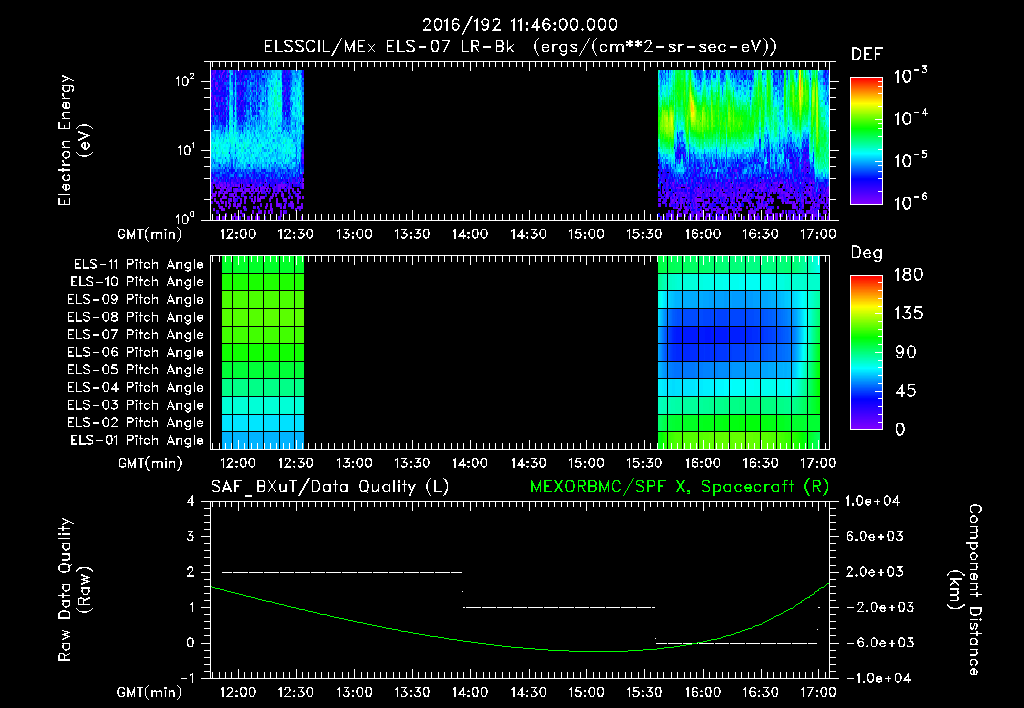Select the ELS-01 Pitch Angle row label
1024x708 pixels.
point(137,440)
